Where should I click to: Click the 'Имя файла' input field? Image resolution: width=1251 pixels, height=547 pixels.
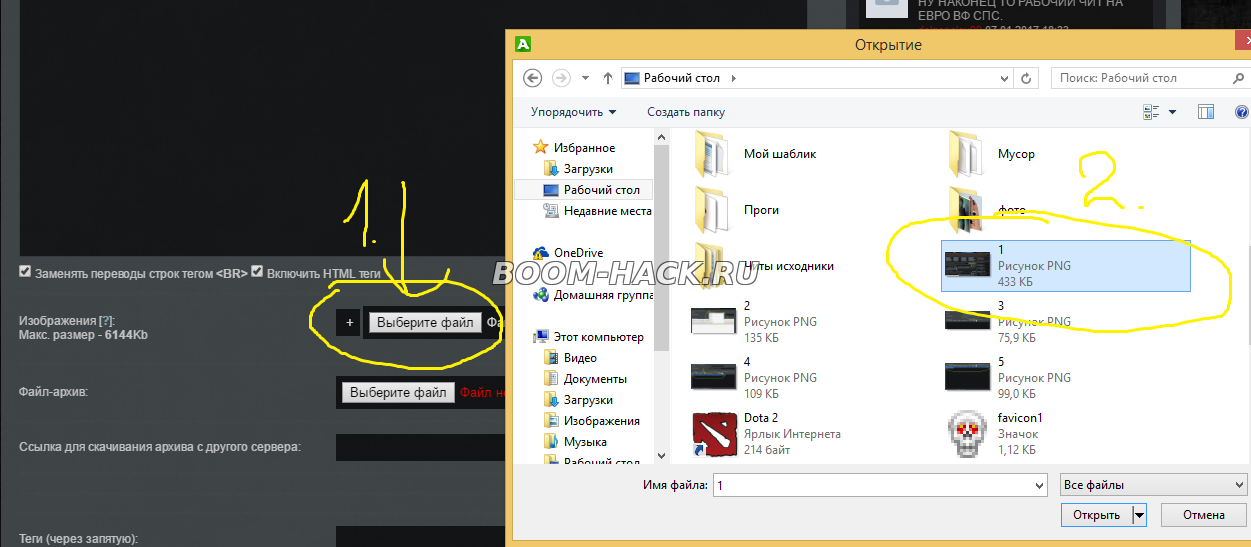pyautogui.click(x=880, y=485)
